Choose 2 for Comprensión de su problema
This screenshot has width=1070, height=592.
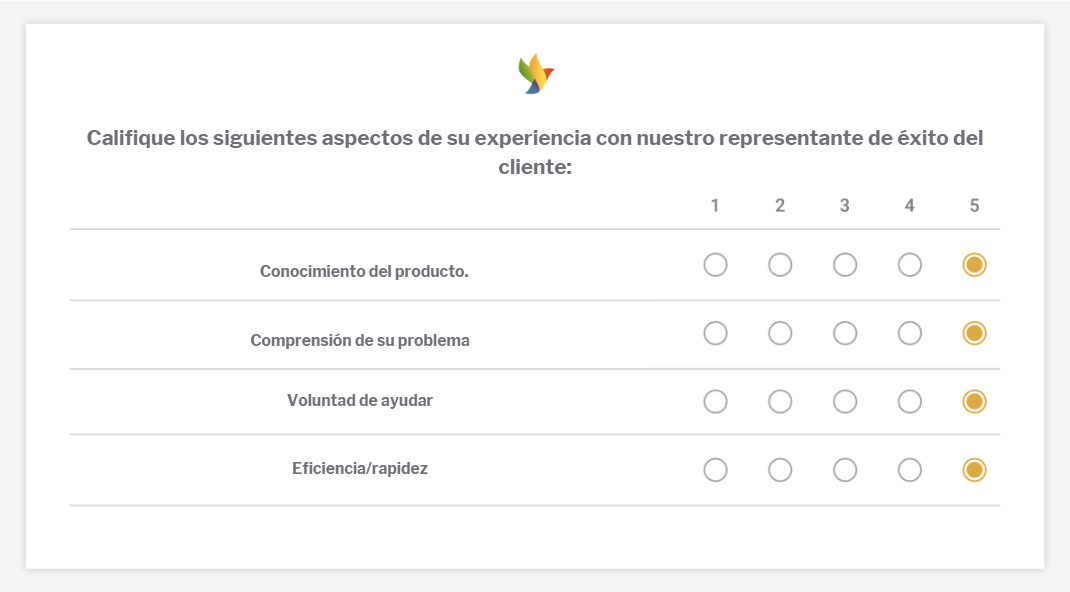(x=780, y=333)
